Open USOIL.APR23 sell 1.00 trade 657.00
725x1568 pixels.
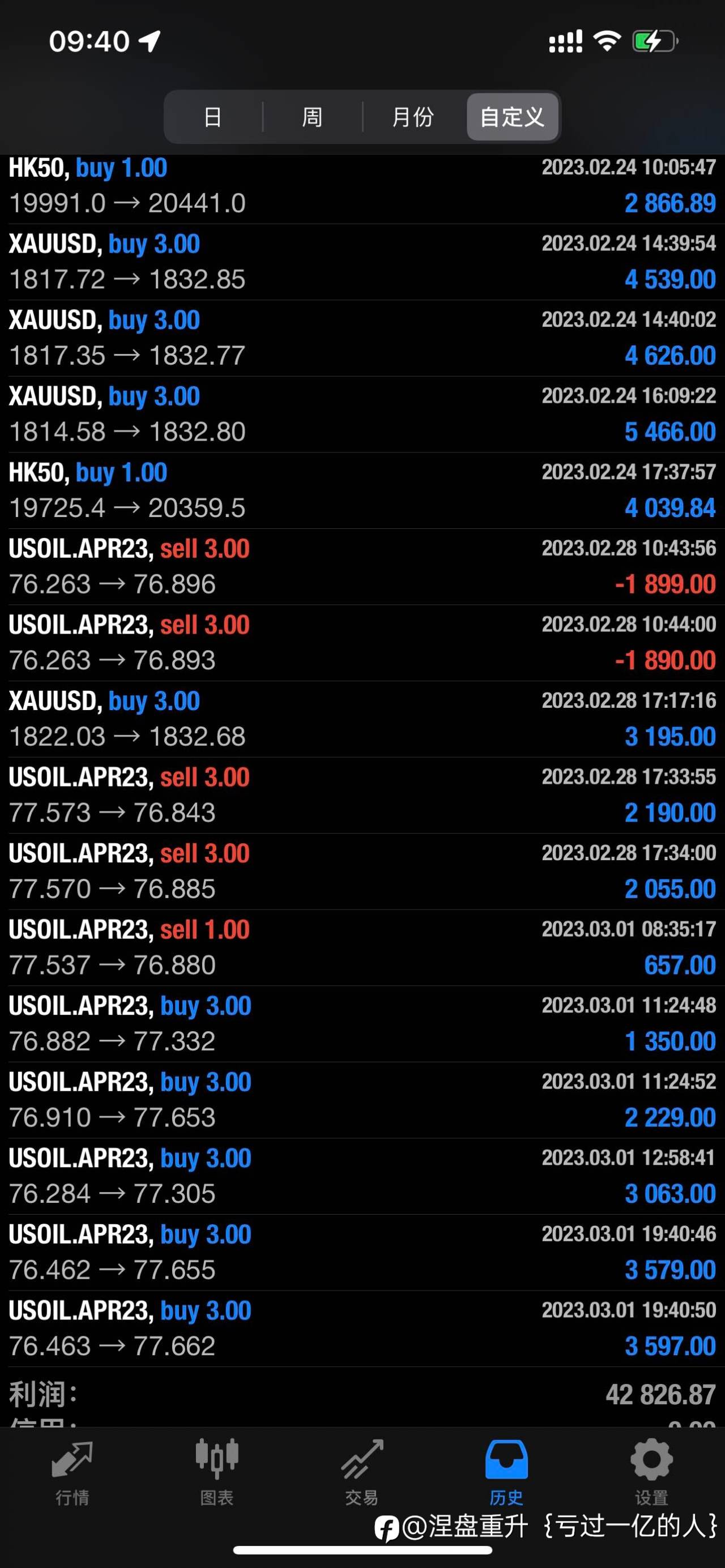click(362, 948)
